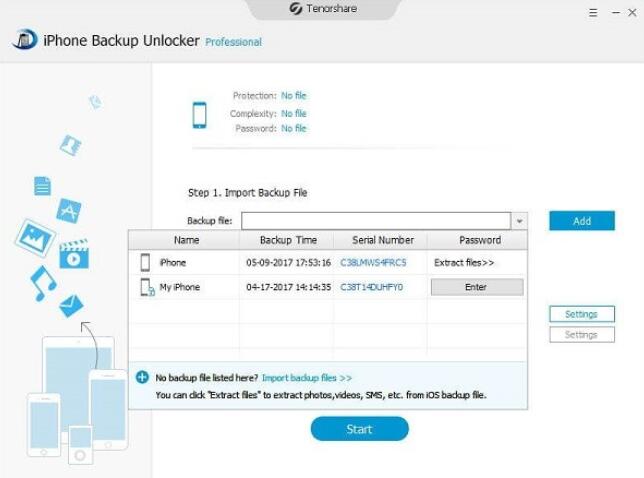Screen dimensions: 644x478
Task: Click the device icon in iPhone row
Action: [145, 262]
